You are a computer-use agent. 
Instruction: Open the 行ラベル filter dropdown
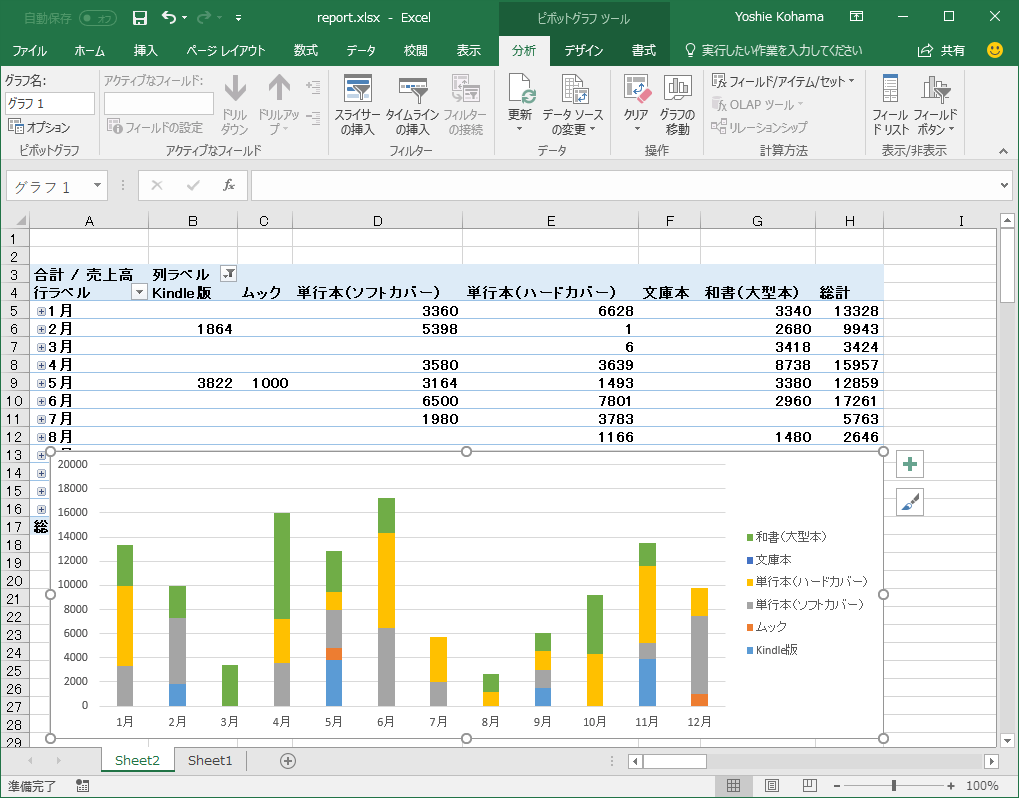139,293
